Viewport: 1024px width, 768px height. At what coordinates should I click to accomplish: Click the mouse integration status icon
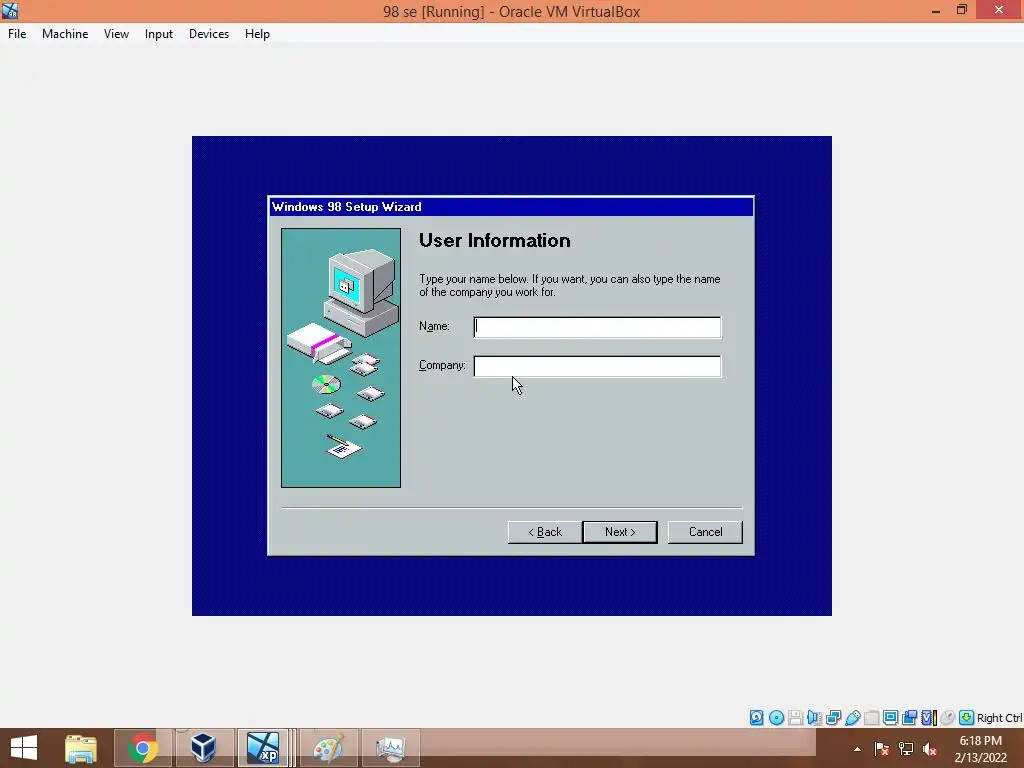pos(948,718)
